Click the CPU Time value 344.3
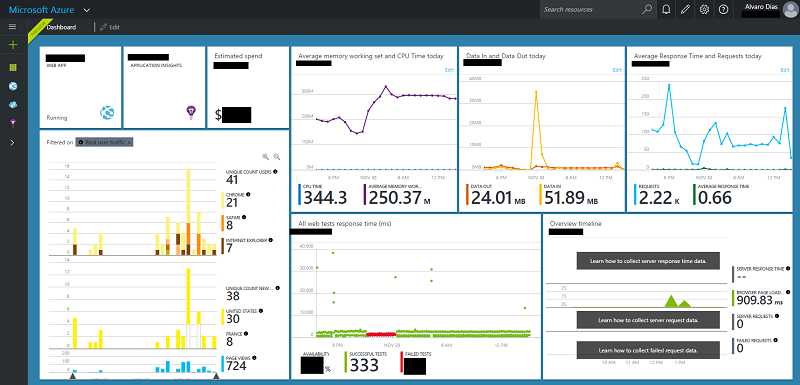800x385 pixels. pyautogui.click(x=325, y=198)
